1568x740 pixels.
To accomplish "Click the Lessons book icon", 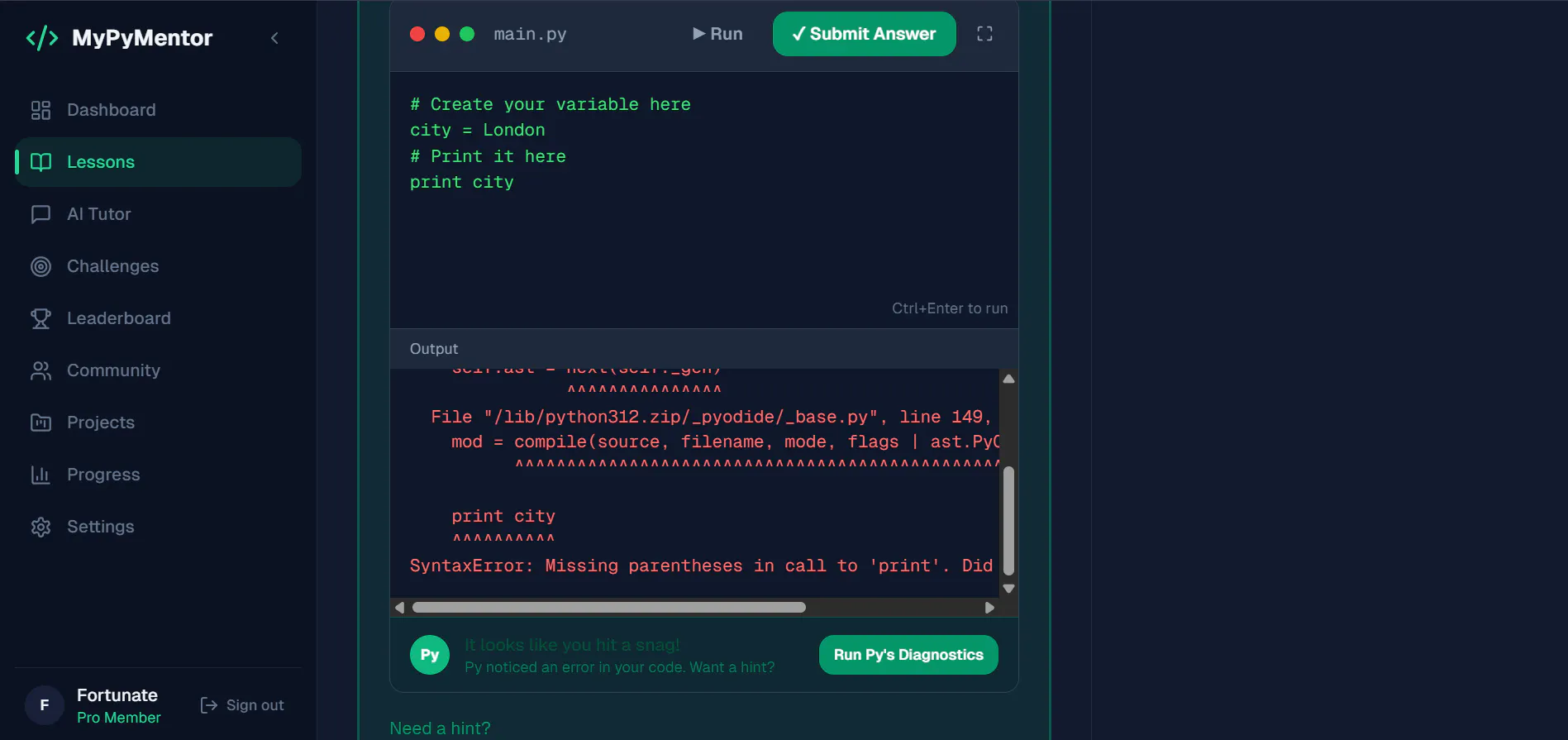I will click(41, 162).
